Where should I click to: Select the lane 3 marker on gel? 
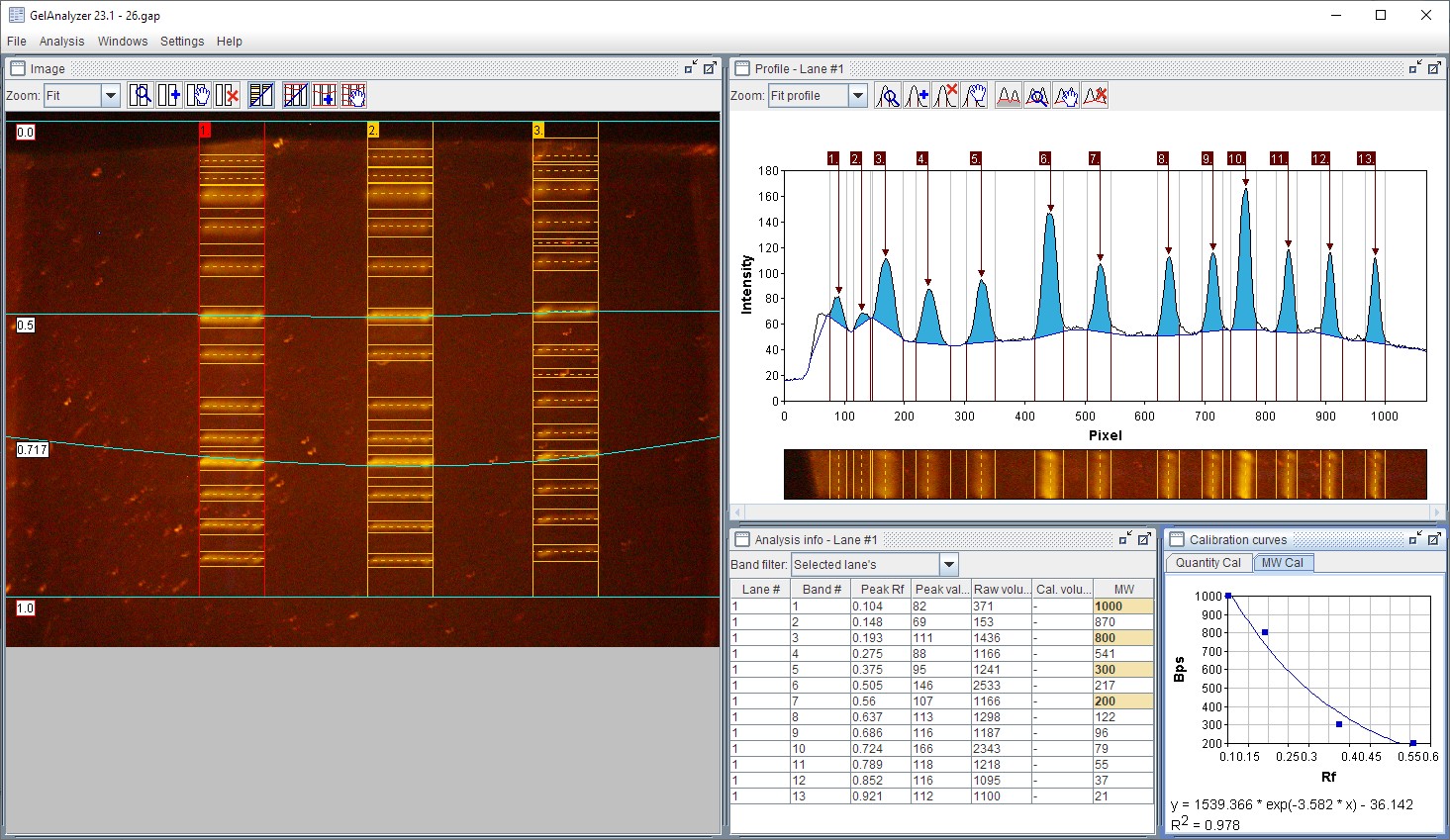click(x=537, y=131)
